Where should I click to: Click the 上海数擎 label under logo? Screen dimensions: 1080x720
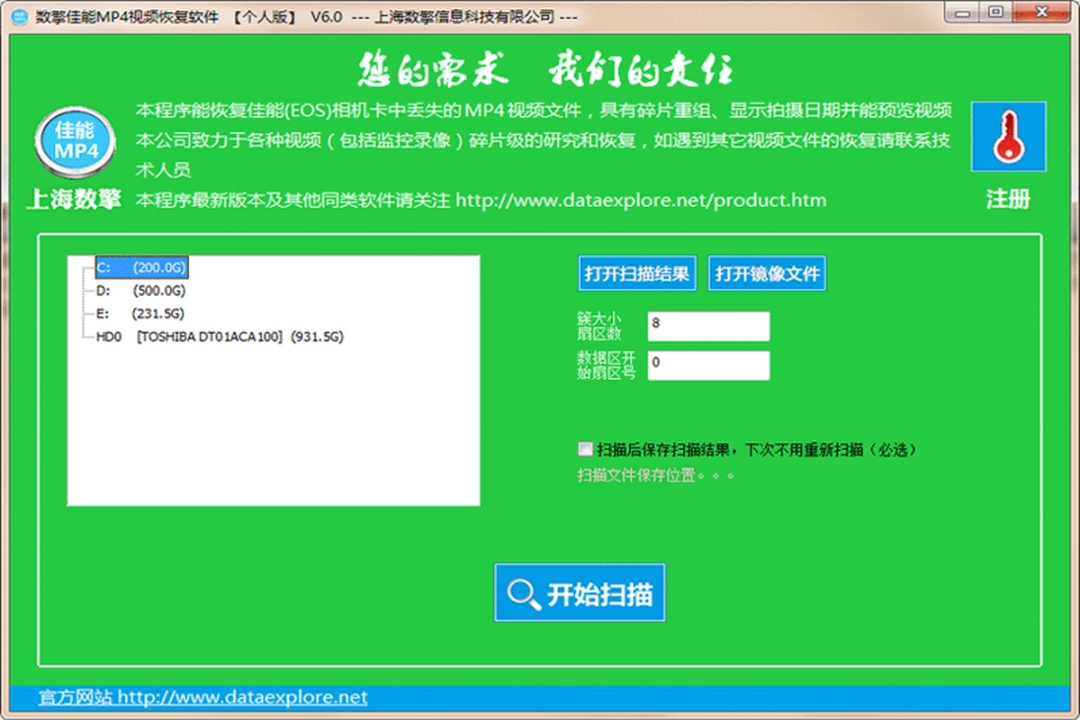(74, 199)
